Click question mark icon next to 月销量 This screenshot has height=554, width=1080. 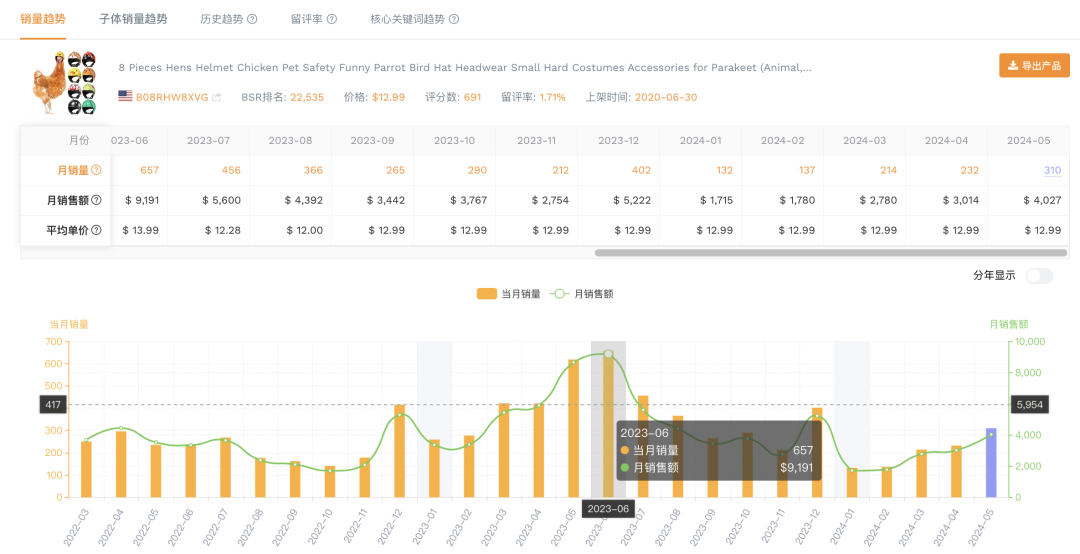96,170
